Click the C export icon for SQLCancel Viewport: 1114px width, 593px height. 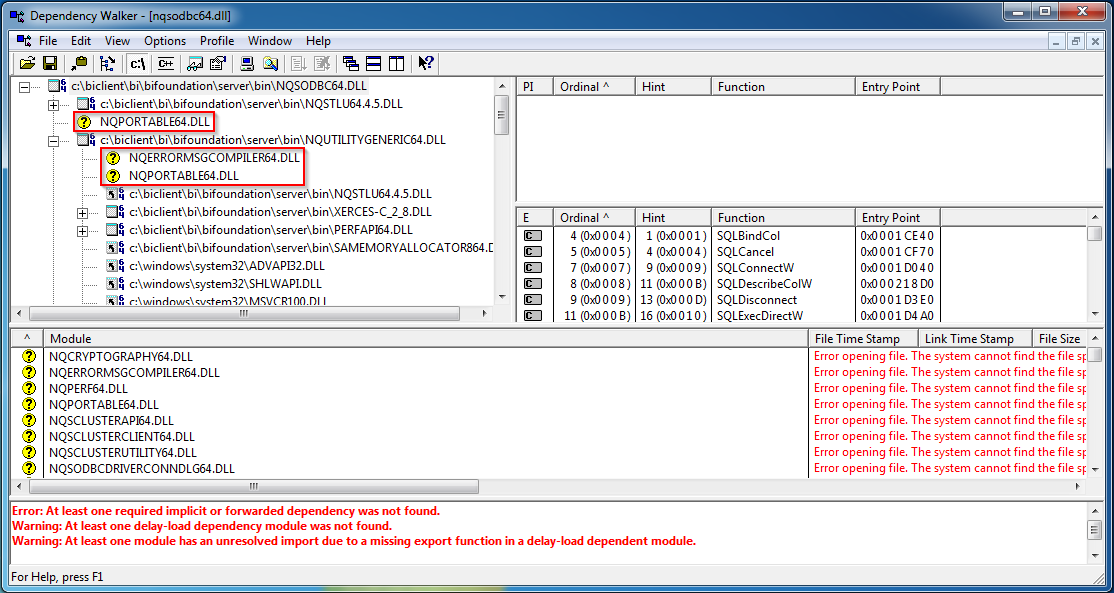[531, 251]
